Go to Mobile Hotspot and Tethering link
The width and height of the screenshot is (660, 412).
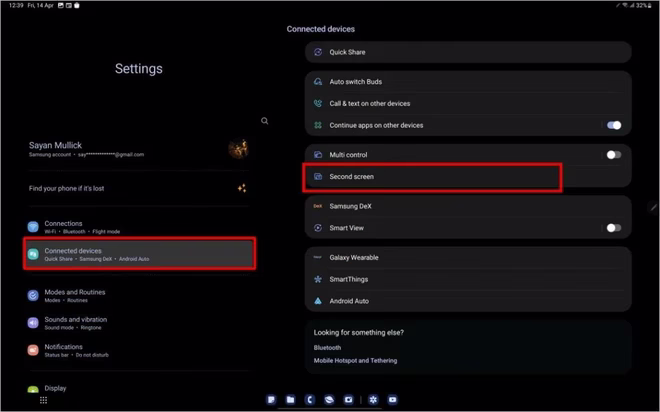pyautogui.click(x=355, y=361)
